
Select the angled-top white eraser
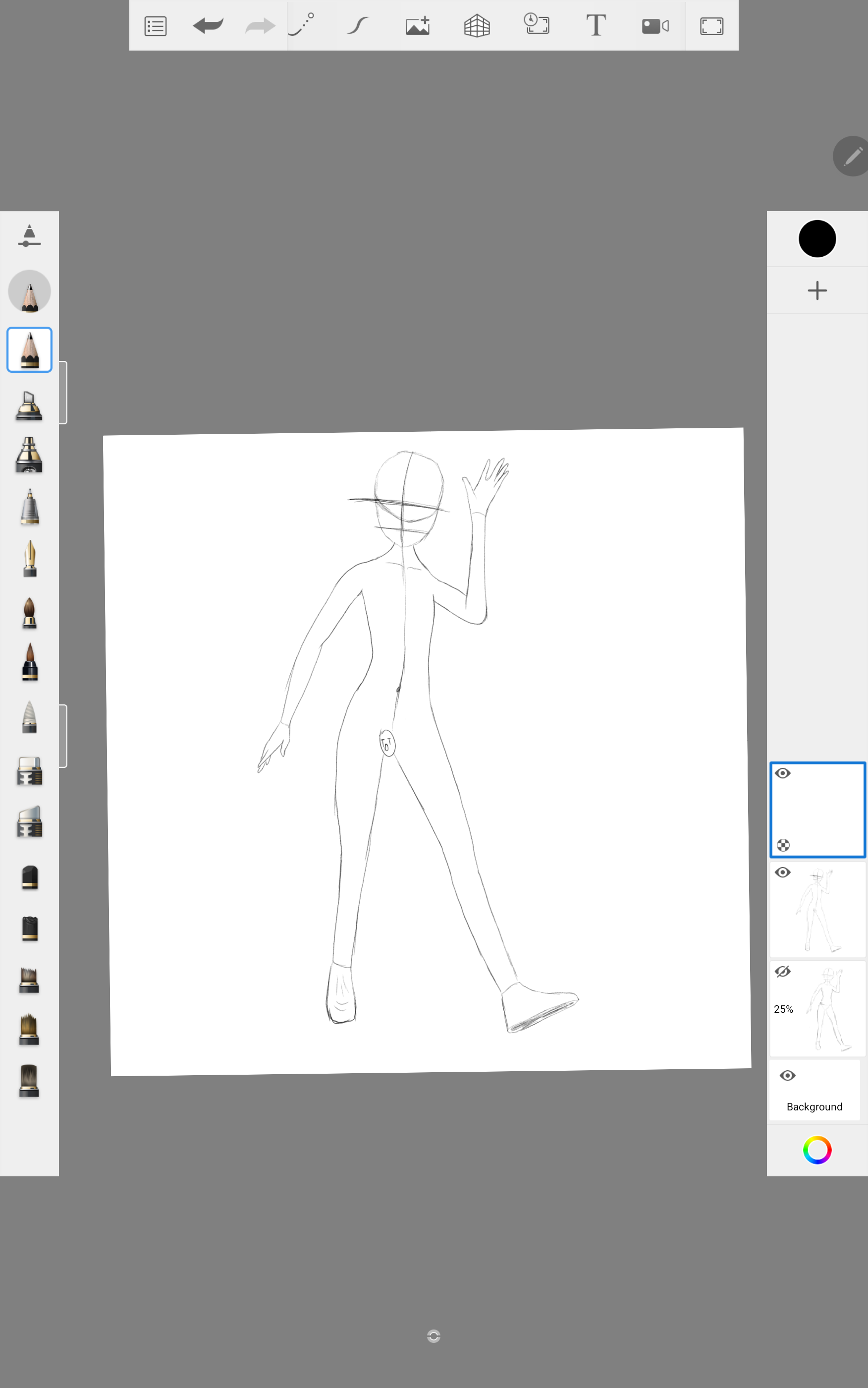click(x=29, y=821)
